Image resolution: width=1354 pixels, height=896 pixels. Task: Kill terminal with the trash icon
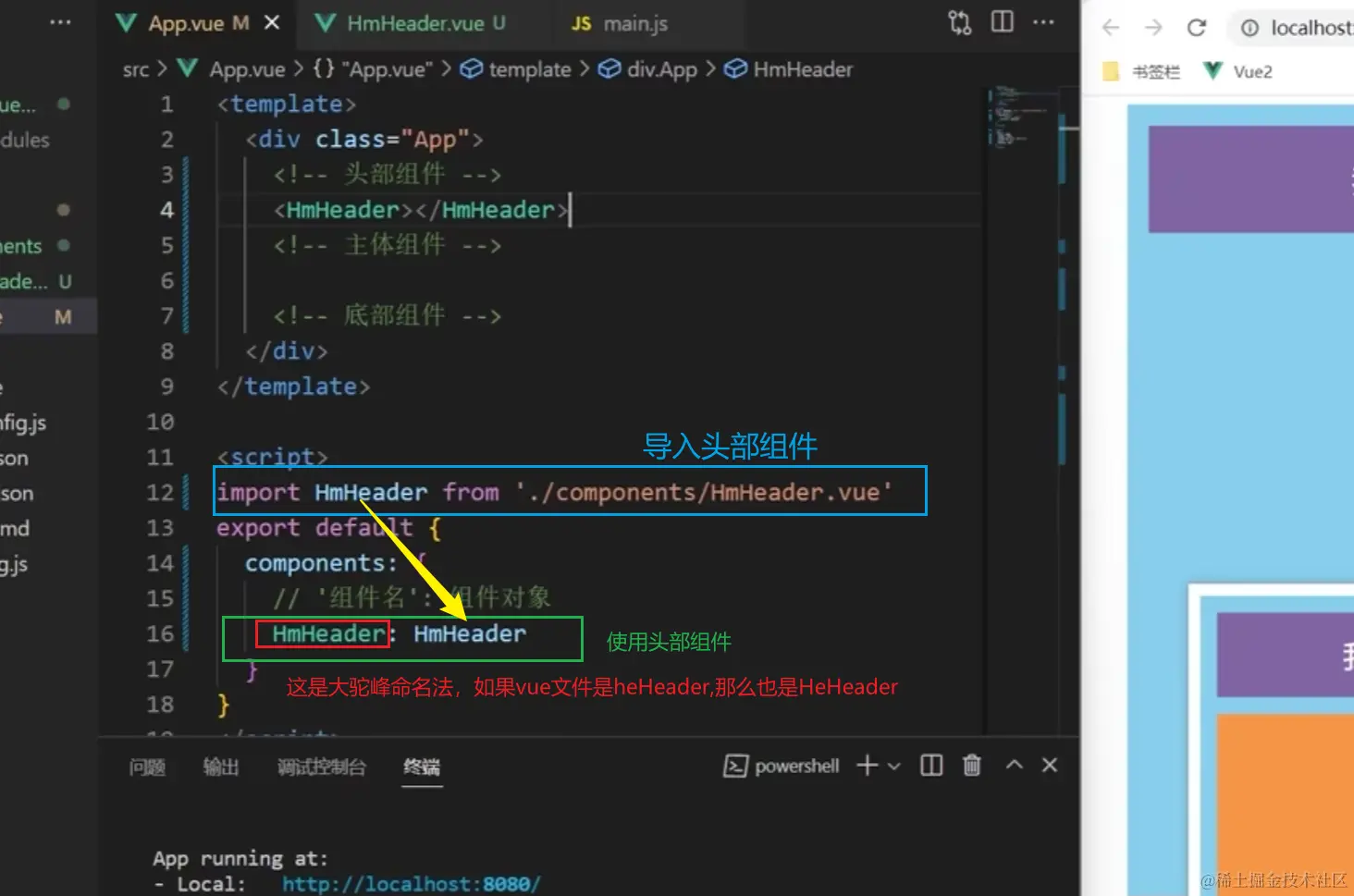tap(972, 765)
